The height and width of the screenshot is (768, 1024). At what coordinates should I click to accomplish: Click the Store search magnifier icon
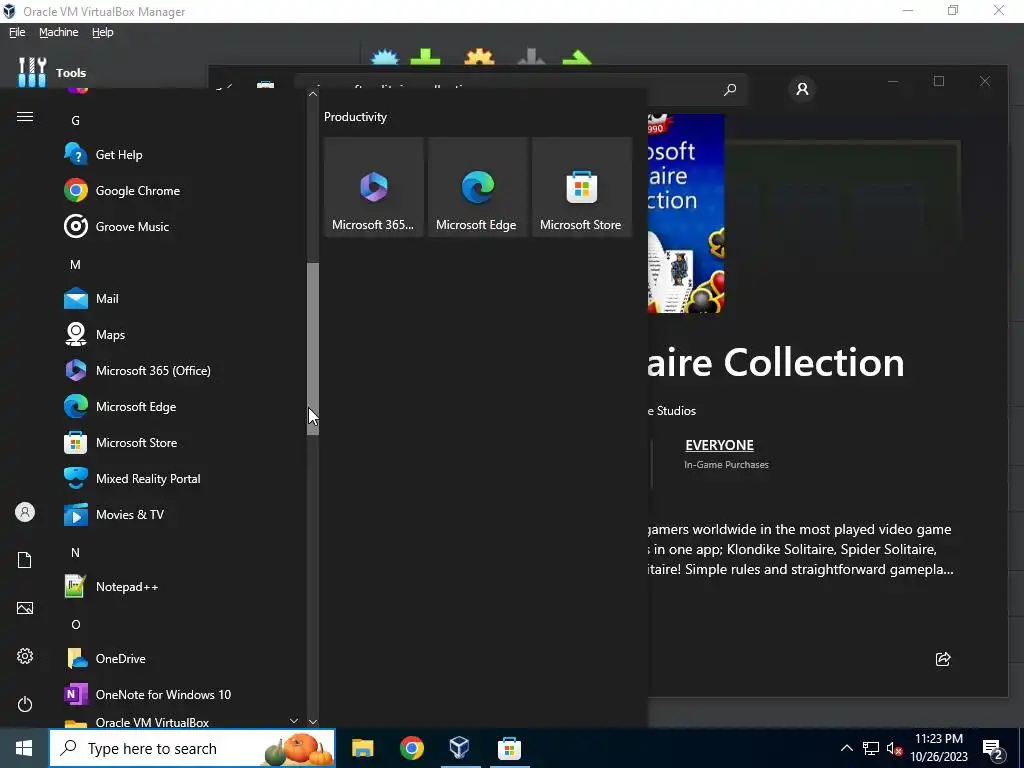(730, 89)
